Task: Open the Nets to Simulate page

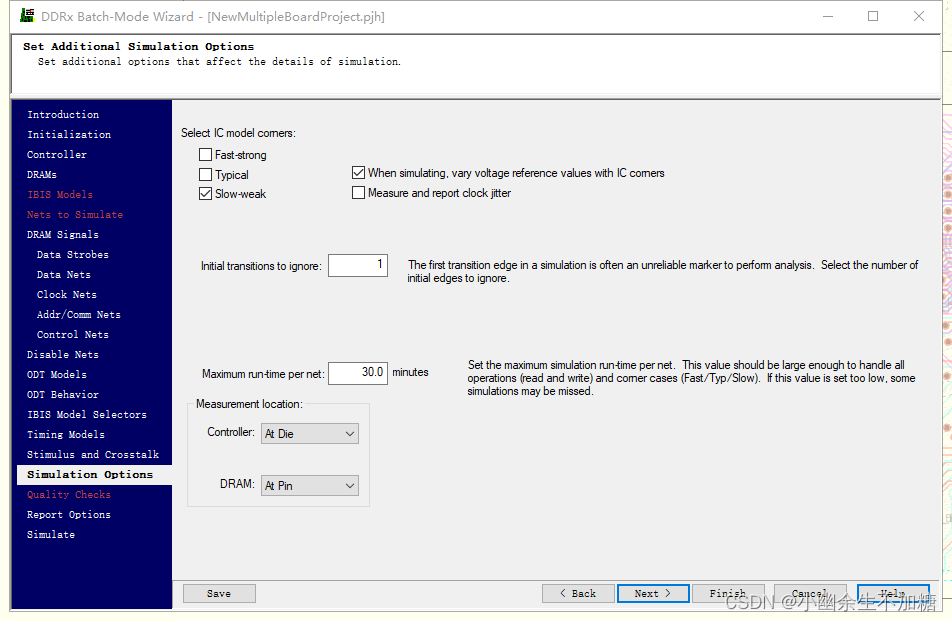Action: pos(75,215)
